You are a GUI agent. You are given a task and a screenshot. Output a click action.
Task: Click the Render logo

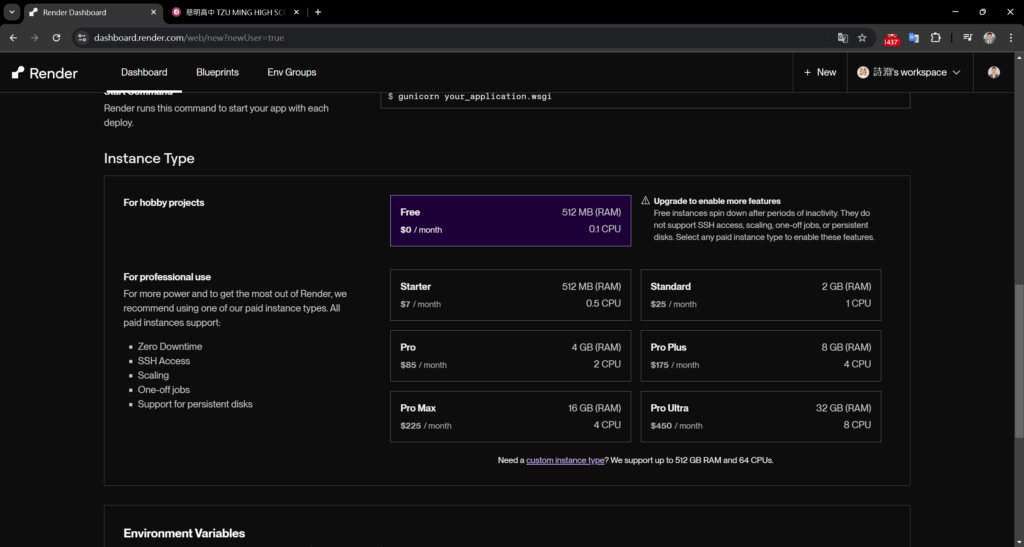tap(44, 73)
